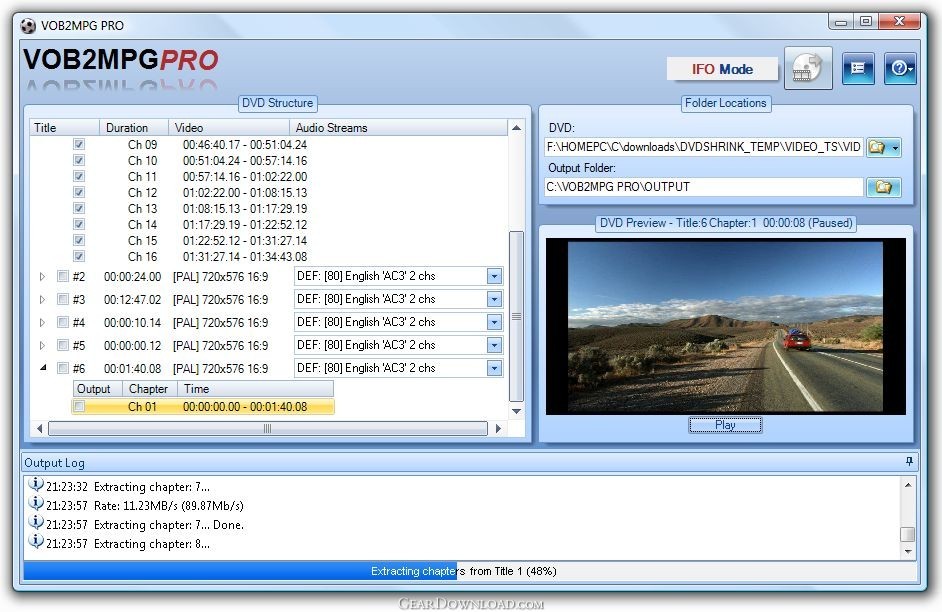Open the list options icon button
Image resolution: width=942 pixels, height=612 pixels.
click(858, 68)
